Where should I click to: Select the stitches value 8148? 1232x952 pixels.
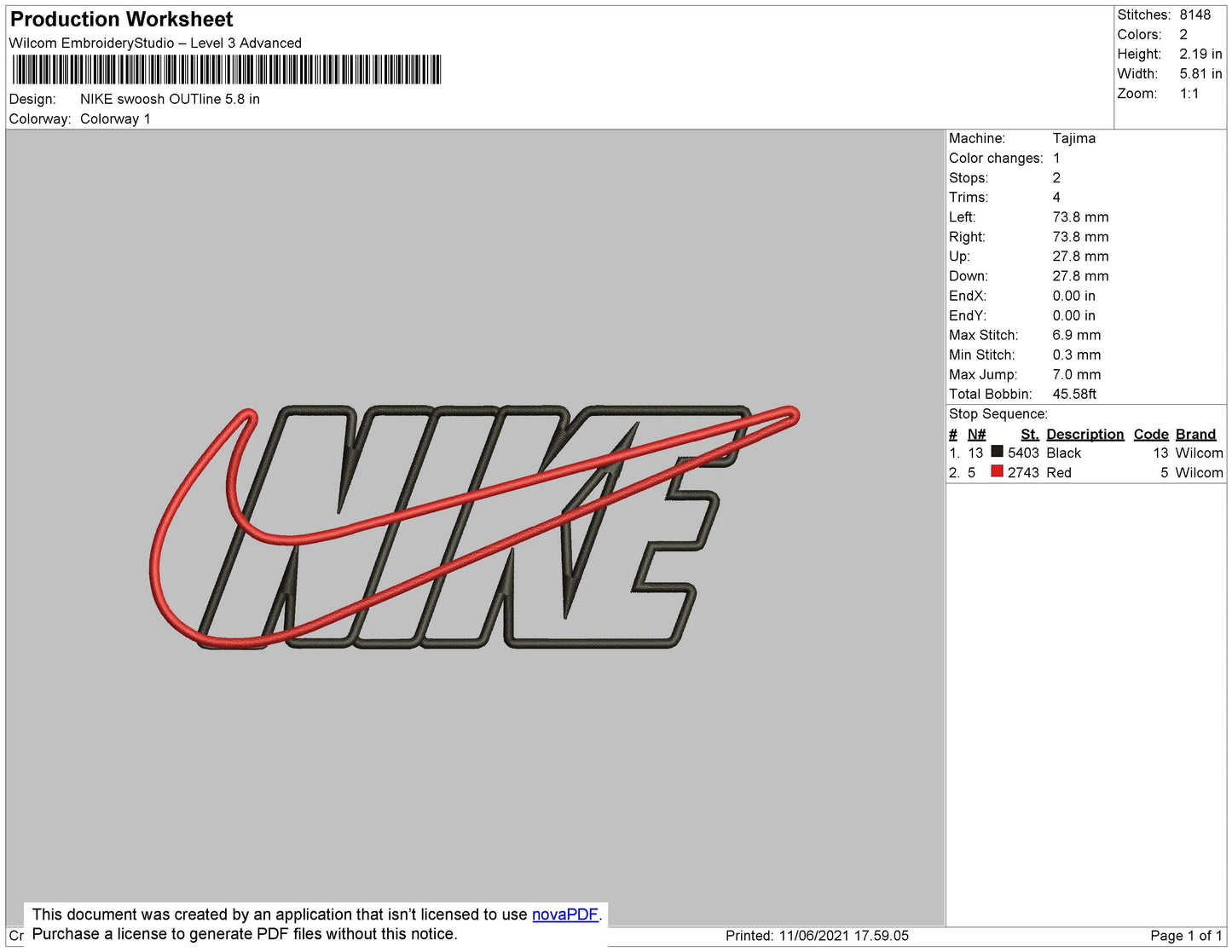(x=1194, y=14)
